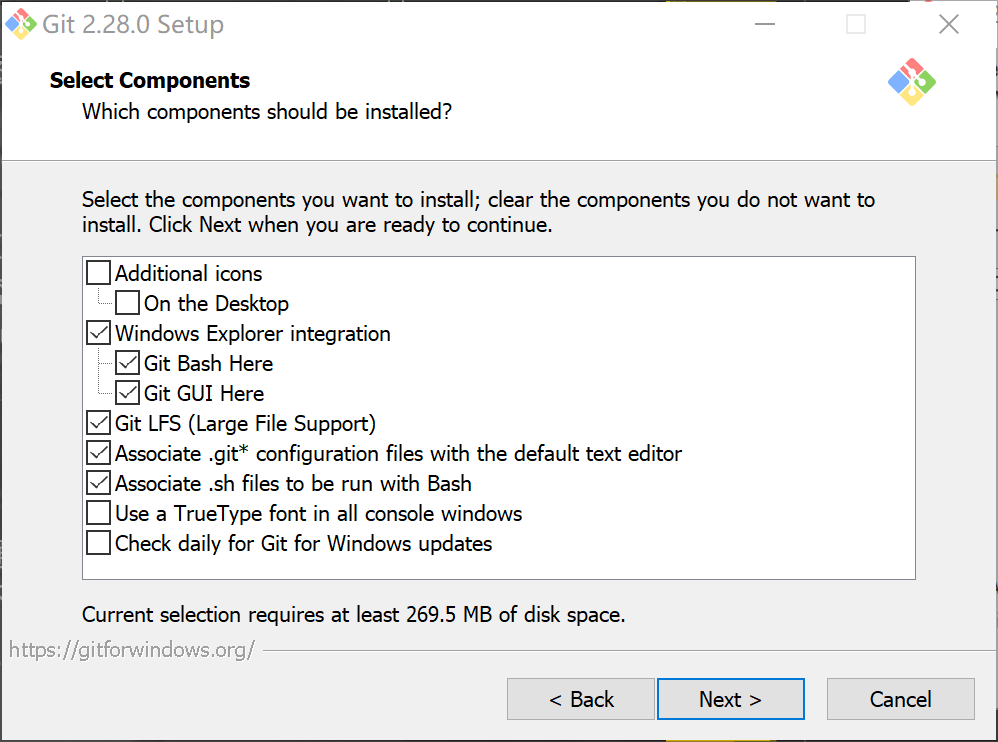Enable daily Git for Windows update checks
Screen dimensions: 998x742
tap(97, 542)
